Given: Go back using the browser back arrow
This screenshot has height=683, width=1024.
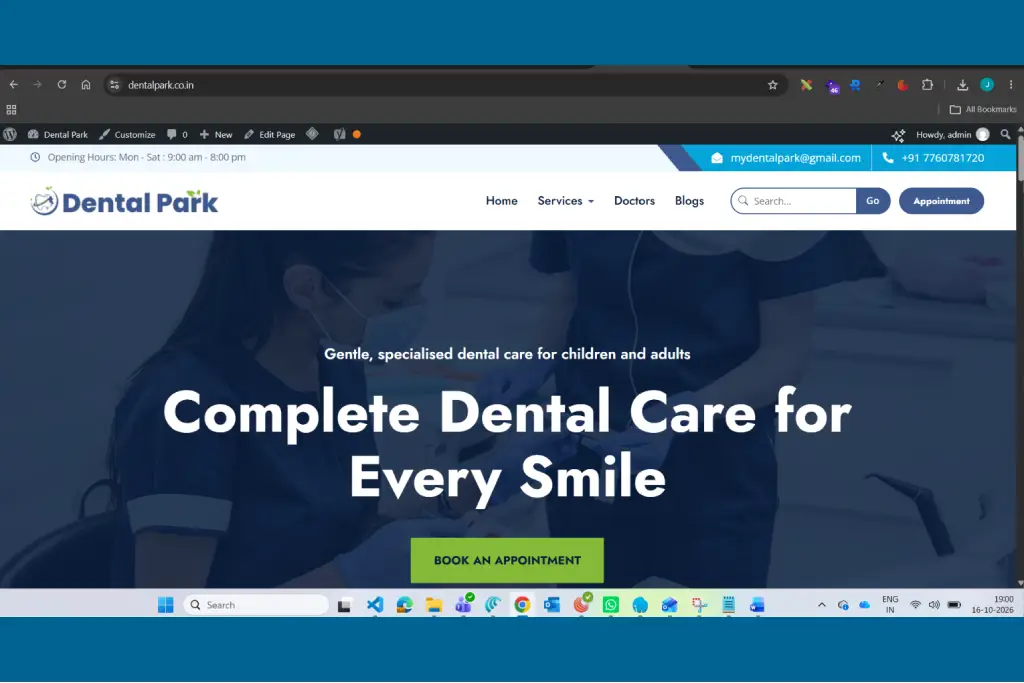Looking at the screenshot, I should click(14, 85).
